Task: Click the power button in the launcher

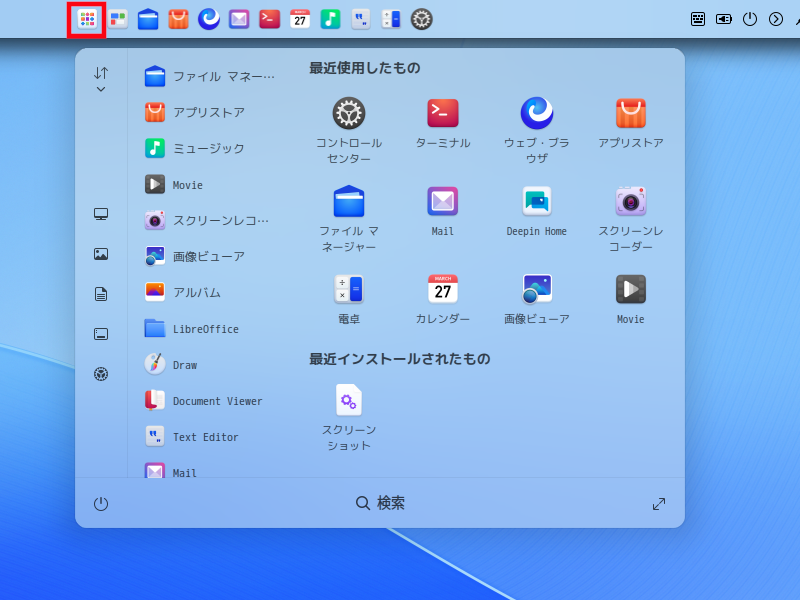Action: coord(101,504)
